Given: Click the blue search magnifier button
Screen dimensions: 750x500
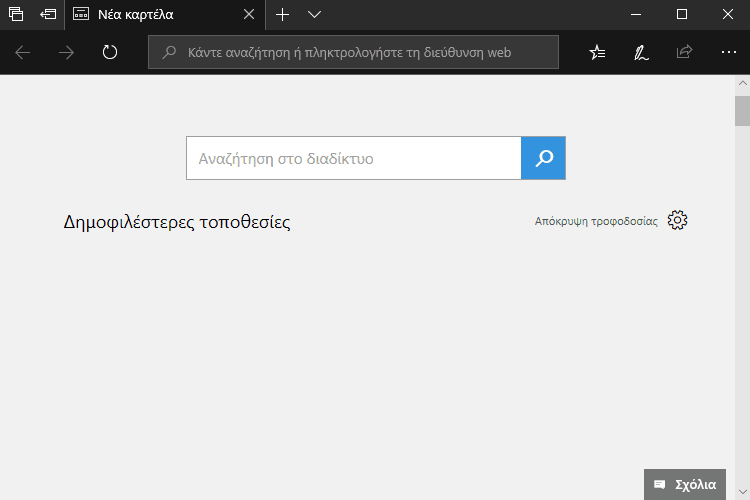Looking at the screenshot, I should click(x=543, y=158).
